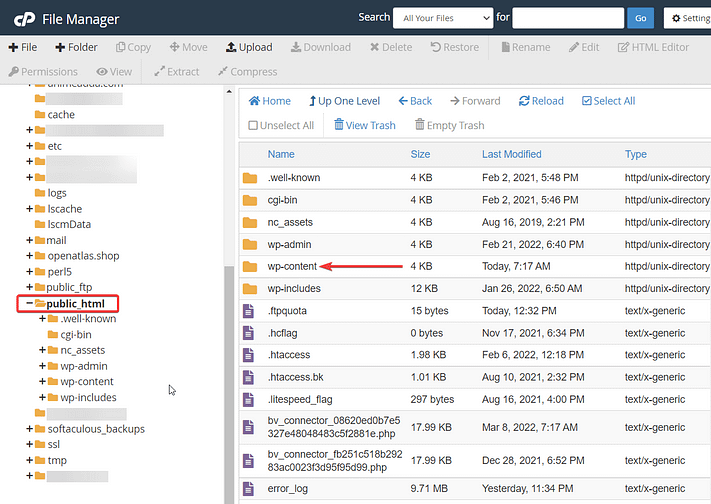Select the bv_connector_08620ed0b7e5 php file name
Screen dimensions: 711x504
pyautogui.click(x=334, y=427)
